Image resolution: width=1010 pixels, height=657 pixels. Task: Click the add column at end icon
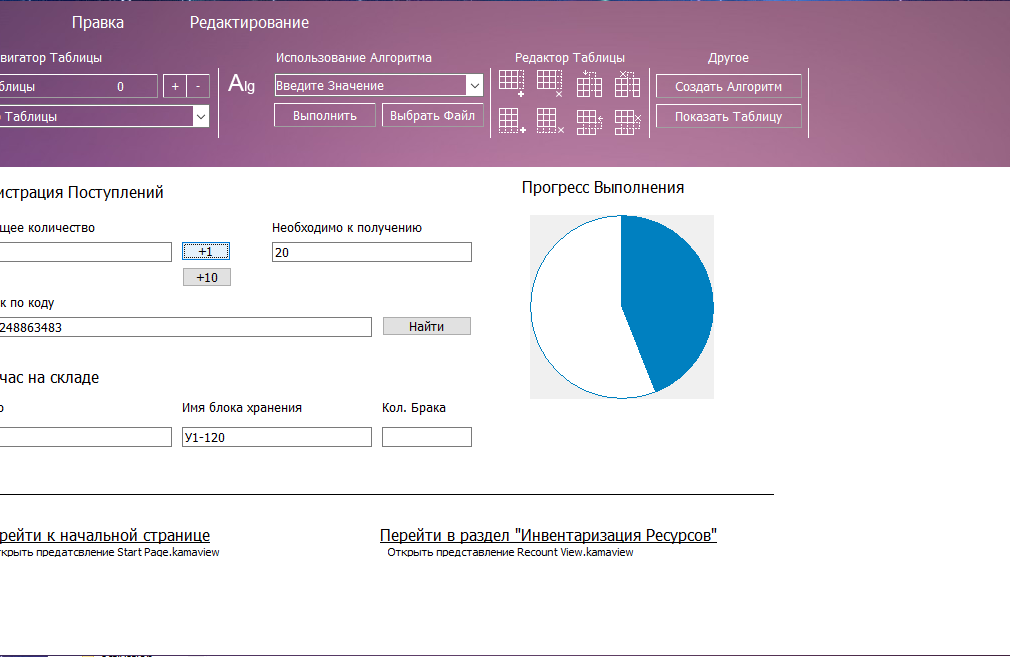511,84
